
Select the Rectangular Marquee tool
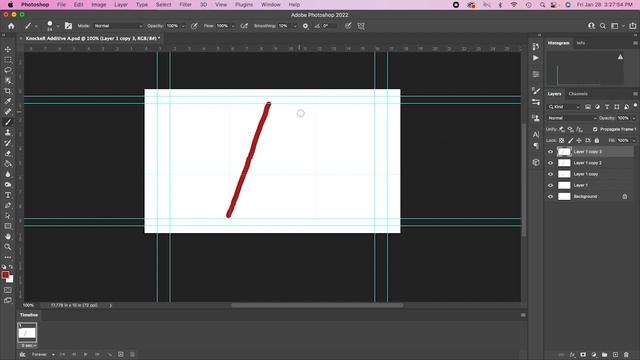pos(8,60)
